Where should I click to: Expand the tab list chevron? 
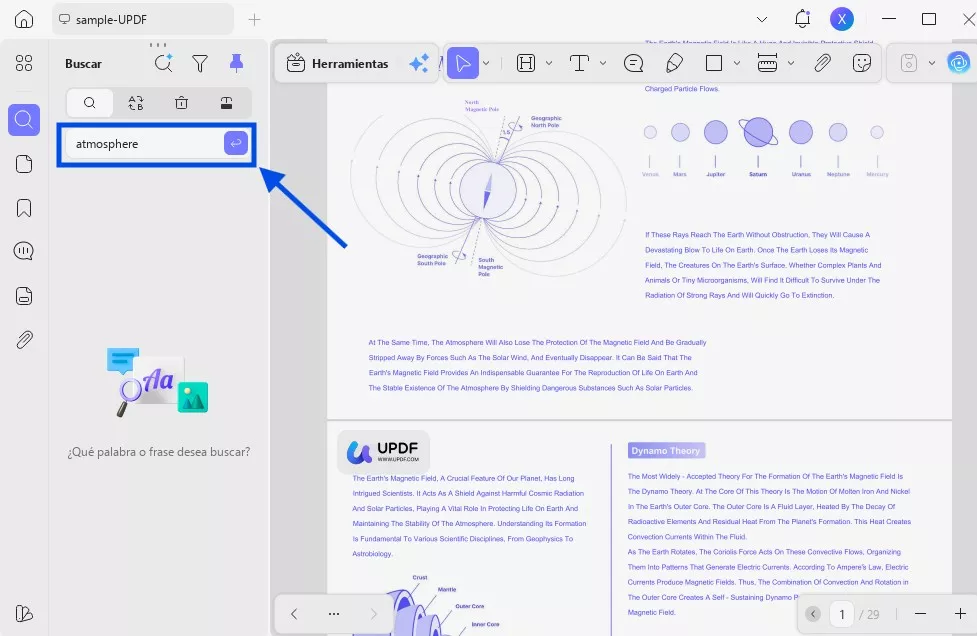click(761, 19)
